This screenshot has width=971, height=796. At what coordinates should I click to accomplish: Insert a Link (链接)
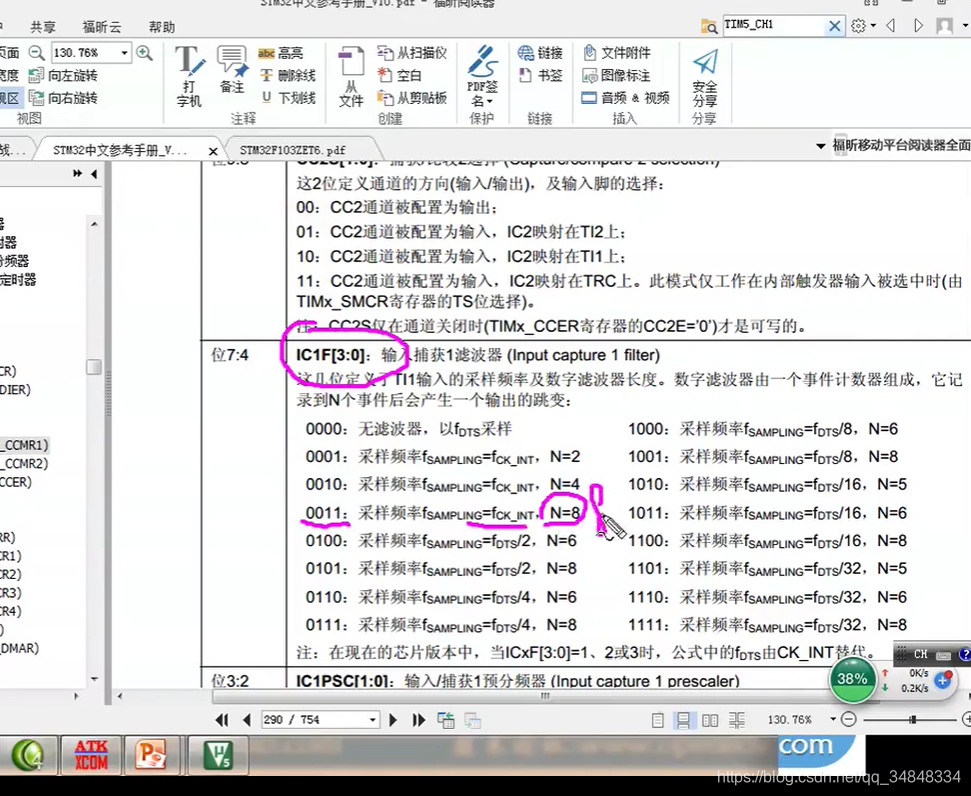pyautogui.click(x=541, y=53)
